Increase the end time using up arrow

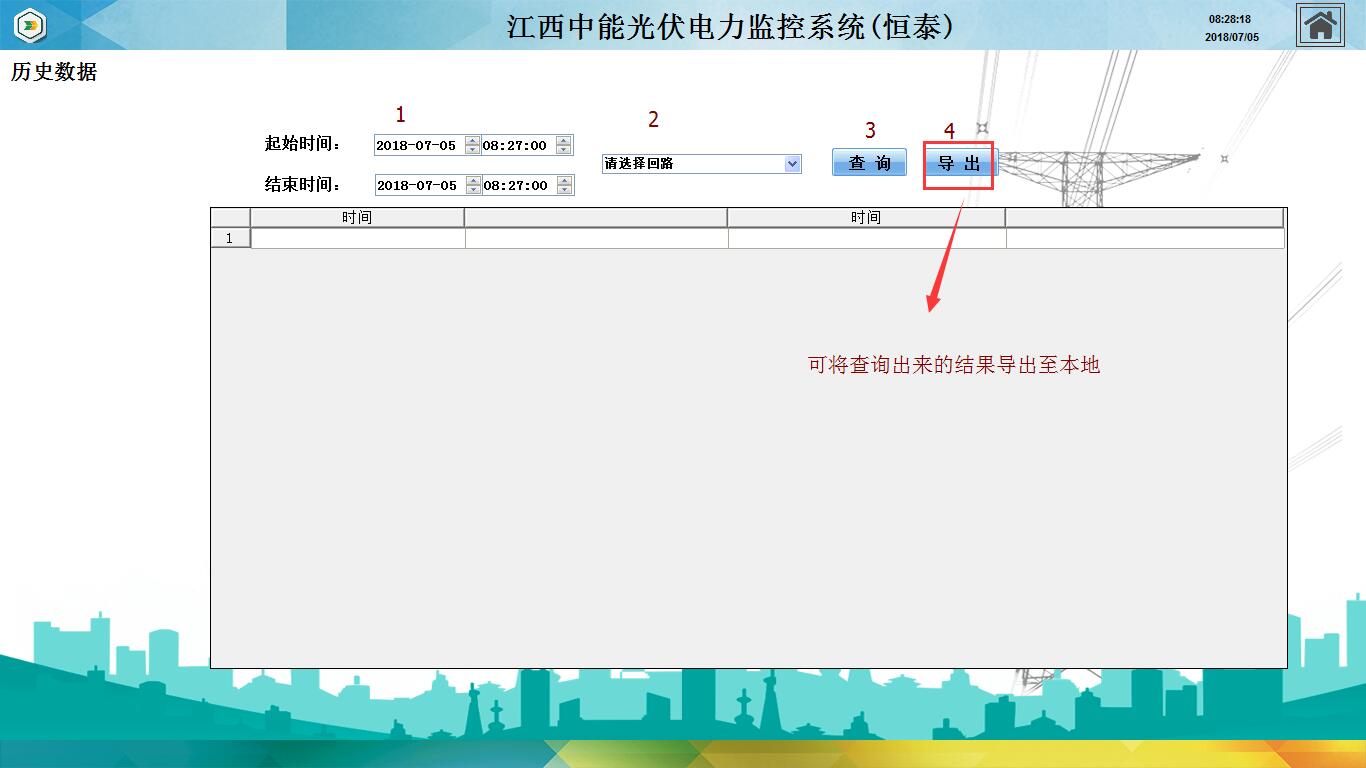(x=564, y=181)
